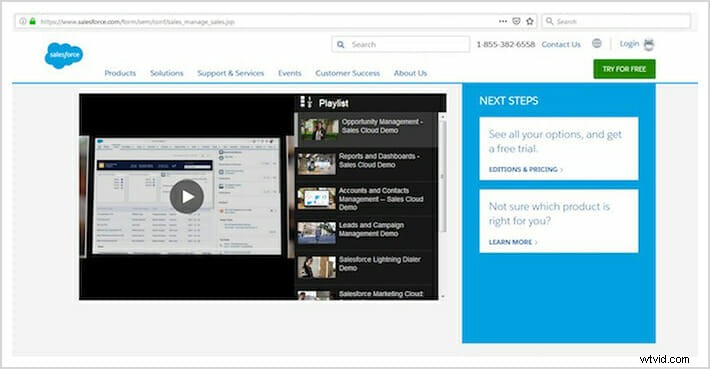Select Reports and Dashboards thumbnail in playlist

317,163
